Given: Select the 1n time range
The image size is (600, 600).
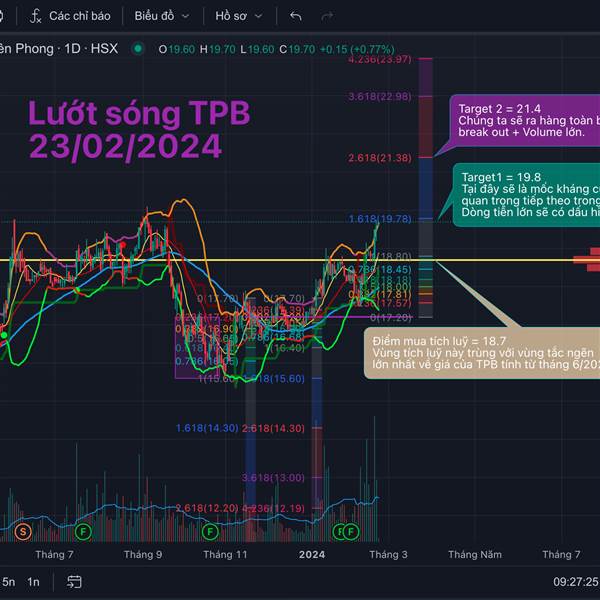Looking at the screenshot, I should 33,582.
